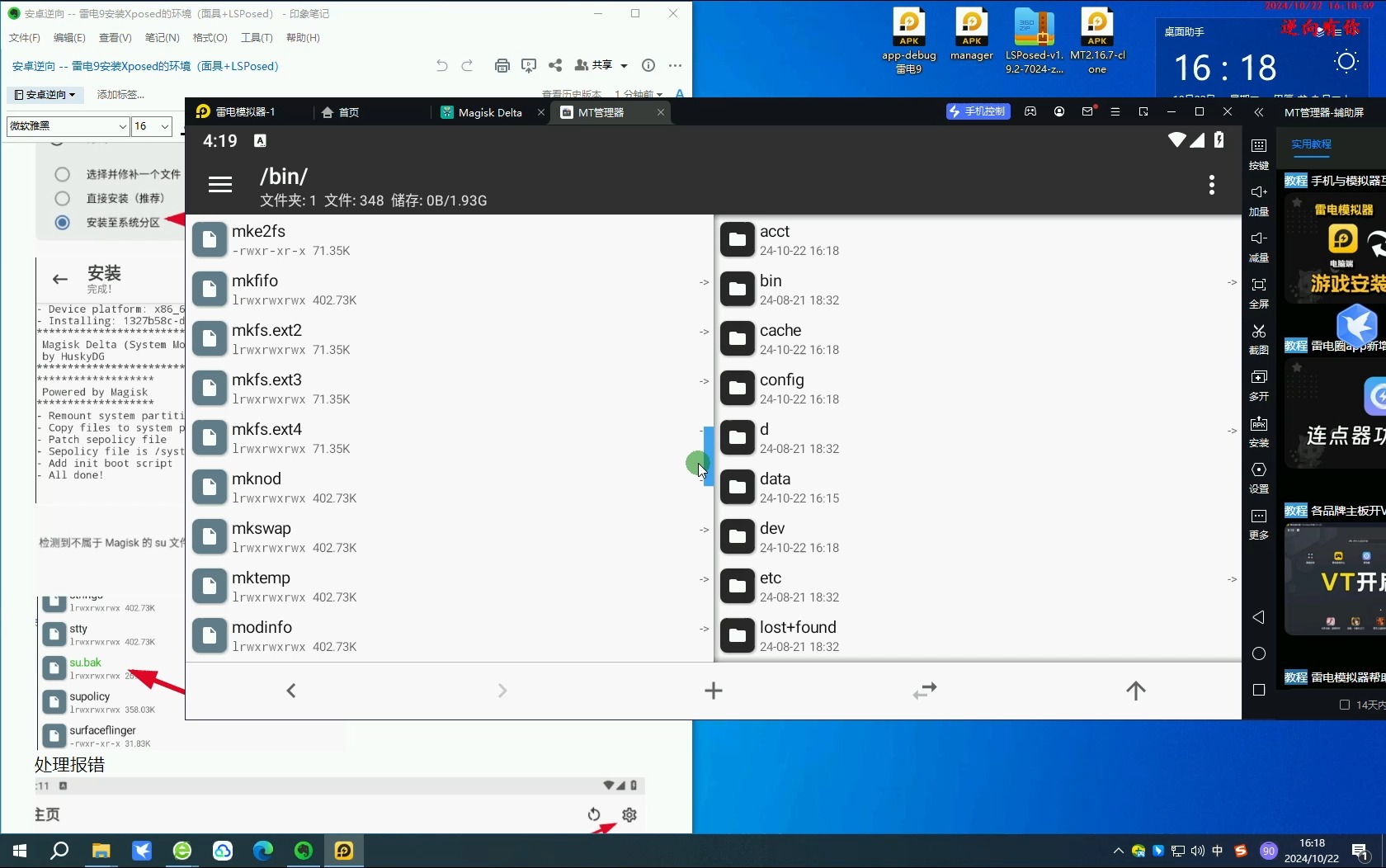Screen dimensions: 1386x868
Task: Tap the plus icon to create new item
Action: (714, 691)
